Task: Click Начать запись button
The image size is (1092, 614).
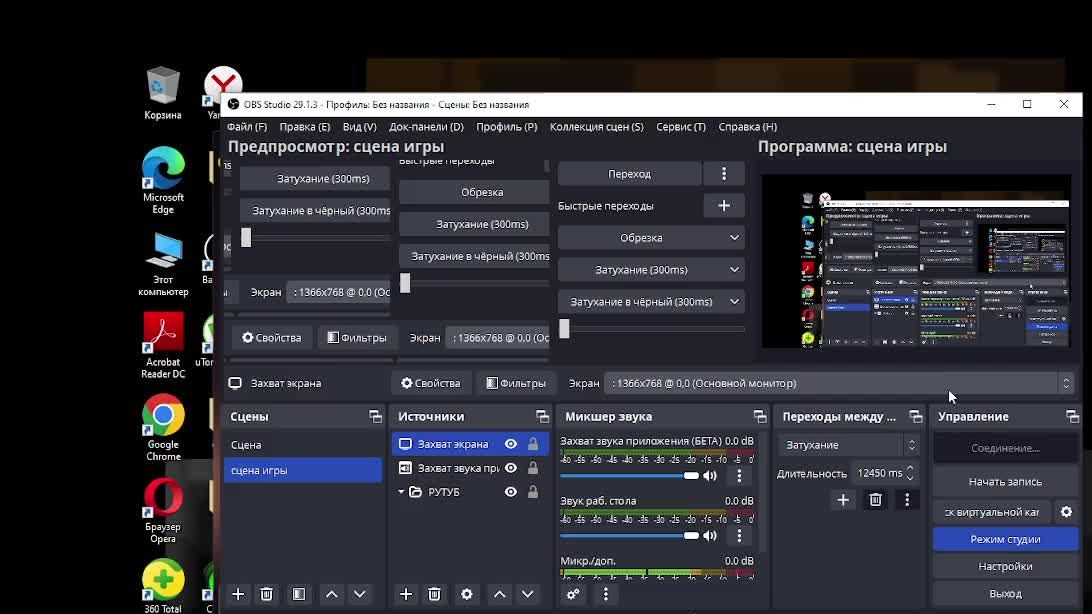Action: tap(1005, 482)
